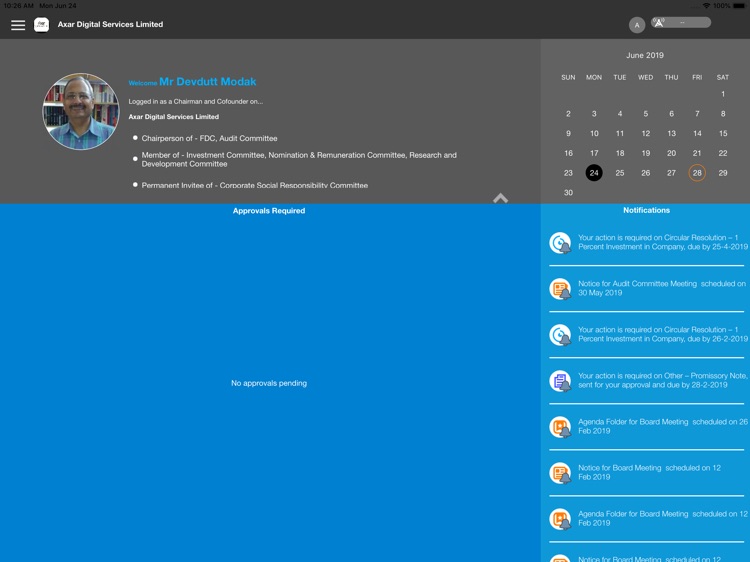Click 'Member of - Investment Committee' line
Screen dimensions: 750x562
point(299,159)
